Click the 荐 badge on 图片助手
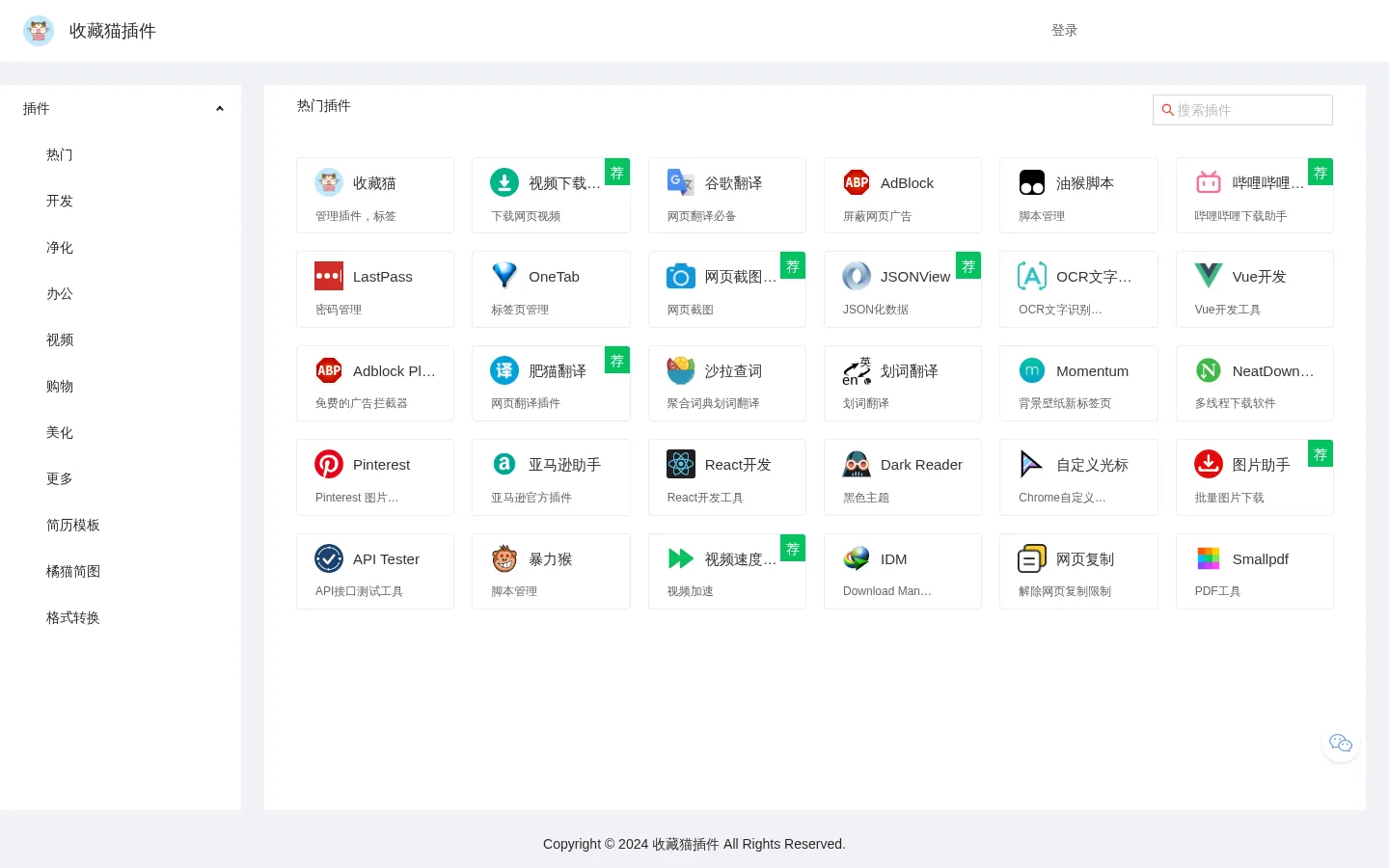Image resolution: width=1389 pixels, height=868 pixels. tap(1321, 454)
